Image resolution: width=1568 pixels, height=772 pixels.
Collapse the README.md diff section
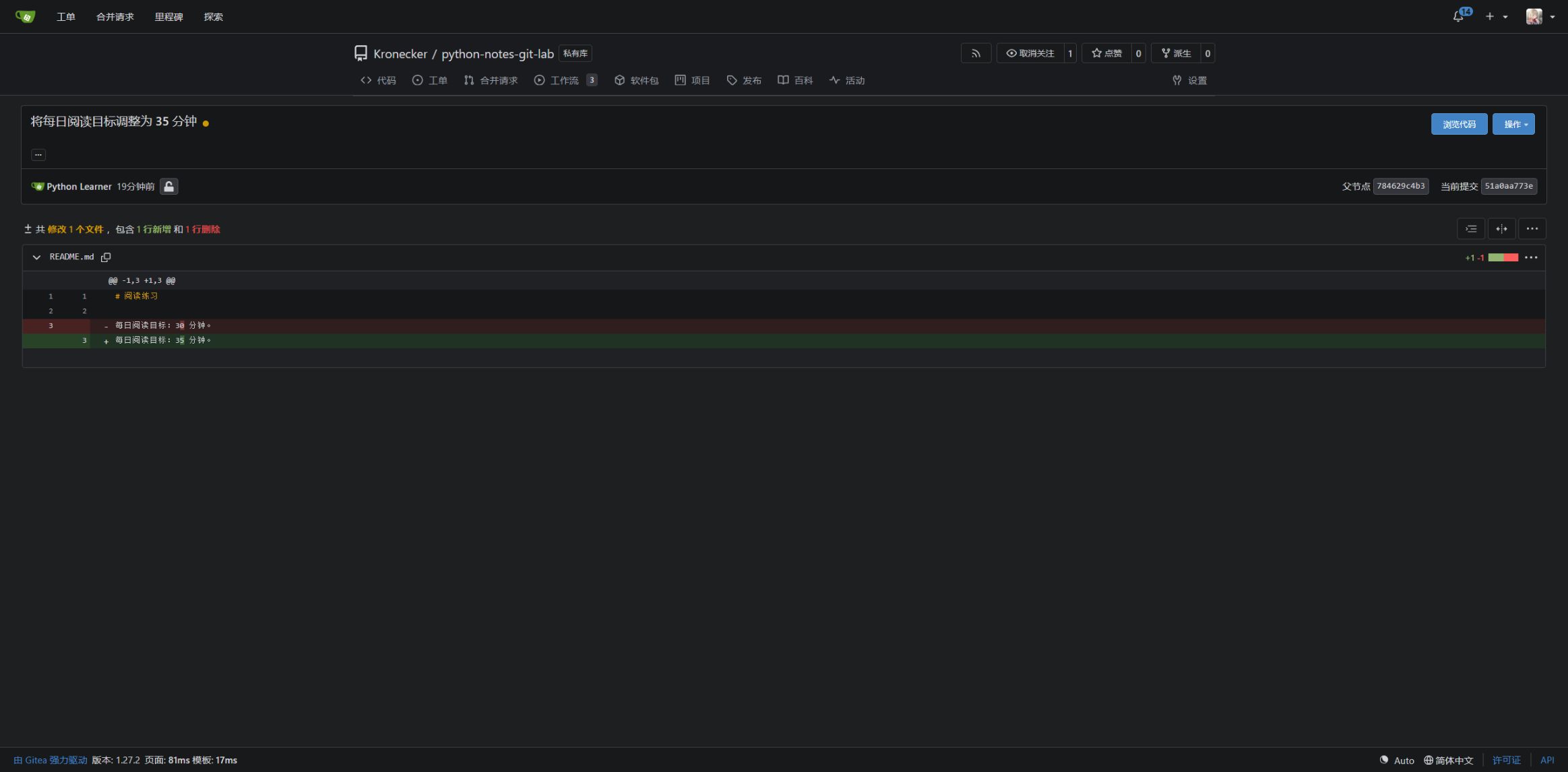point(36,257)
